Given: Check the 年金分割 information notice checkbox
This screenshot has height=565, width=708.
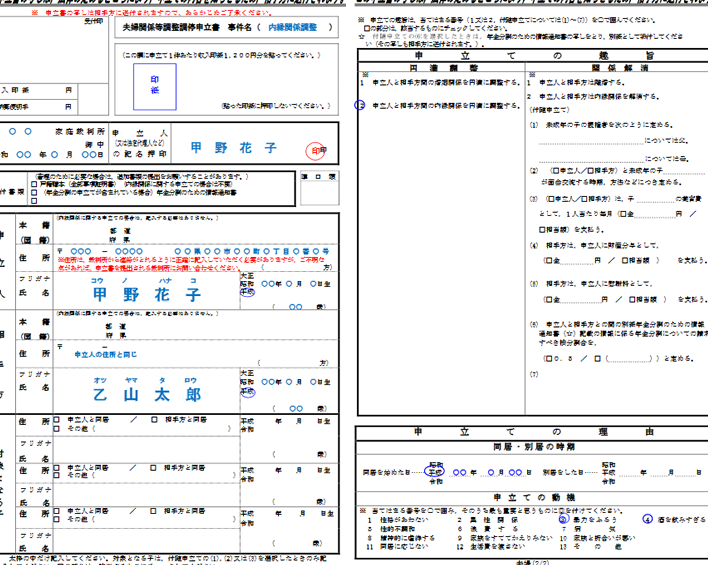Looking at the screenshot, I should point(34,192).
